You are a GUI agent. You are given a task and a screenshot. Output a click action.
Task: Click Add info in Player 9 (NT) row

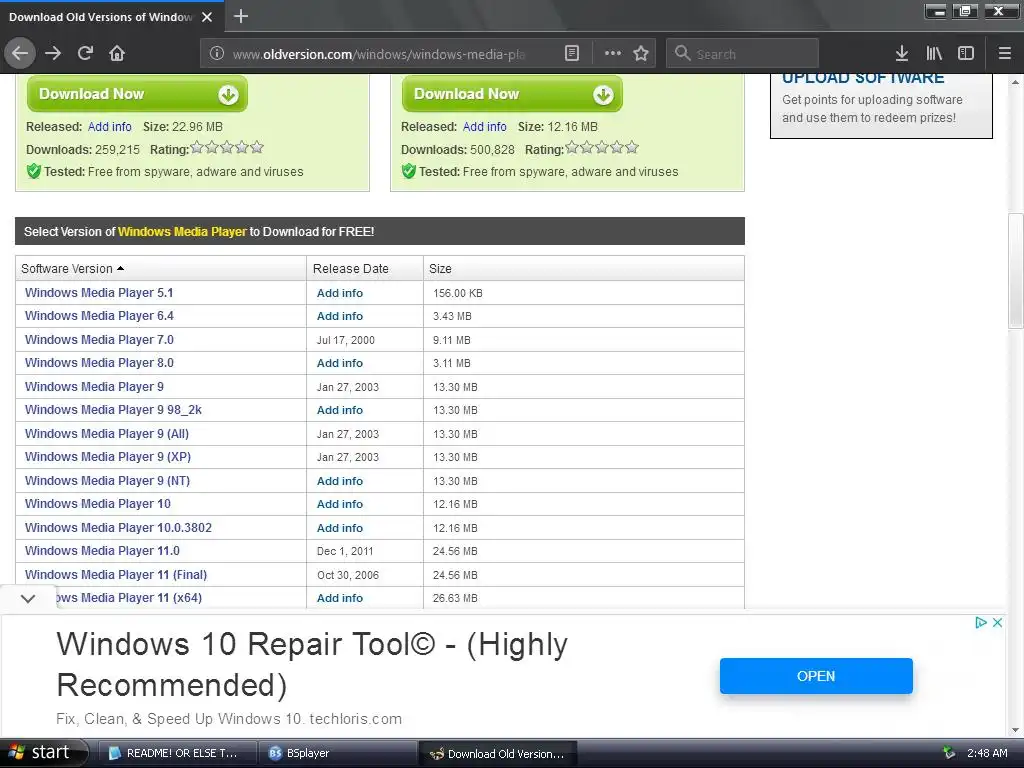(x=340, y=481)
